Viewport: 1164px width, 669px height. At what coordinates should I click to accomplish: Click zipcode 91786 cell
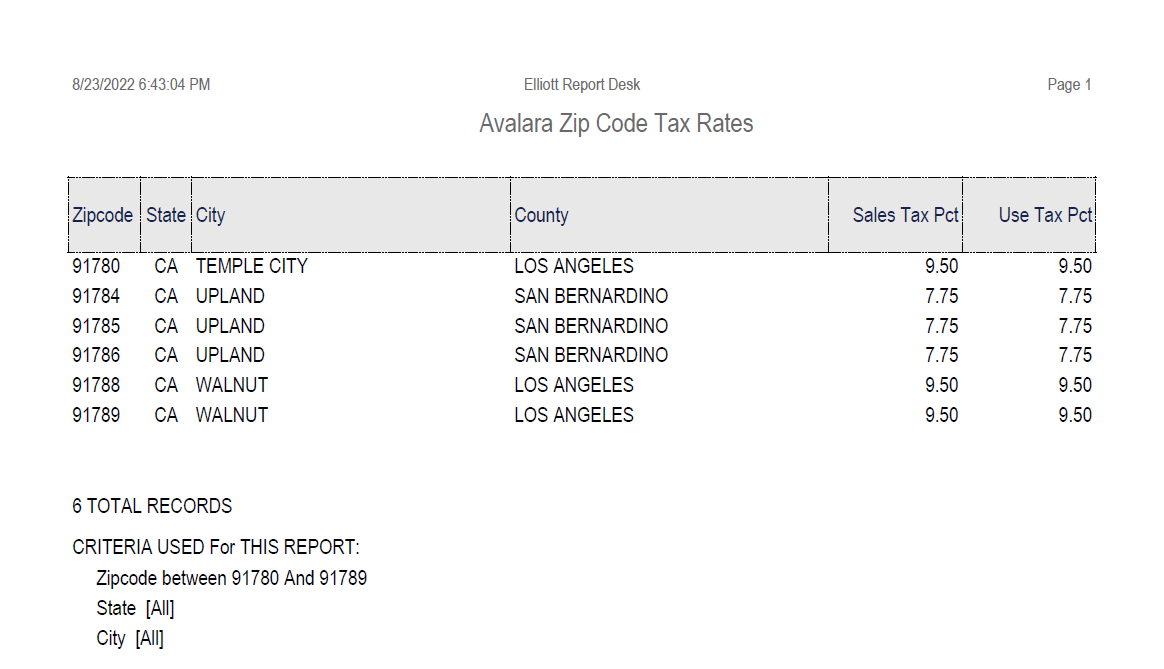click(x=96, y=356)
